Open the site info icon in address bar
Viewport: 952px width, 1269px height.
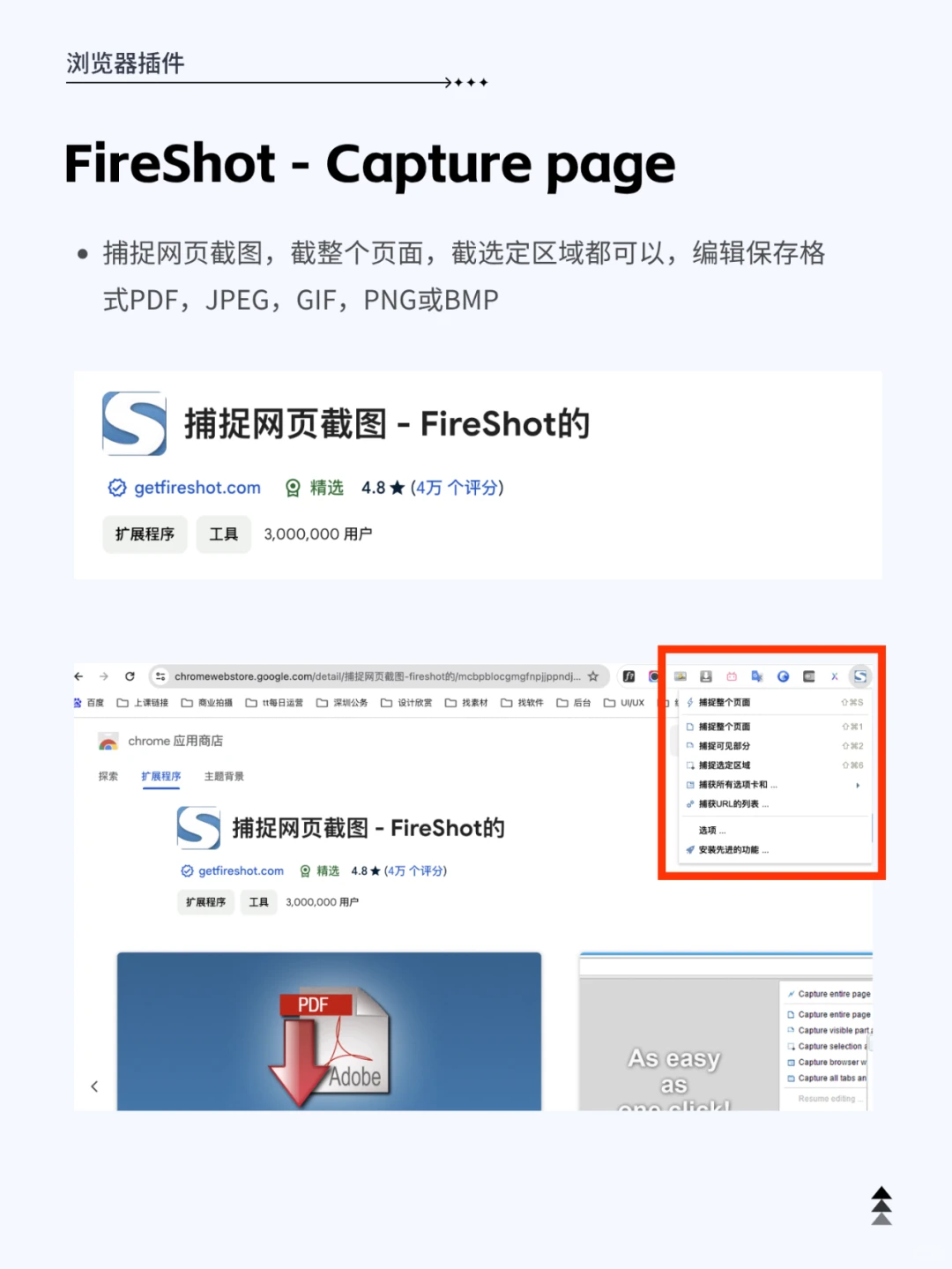pos(160,676)
